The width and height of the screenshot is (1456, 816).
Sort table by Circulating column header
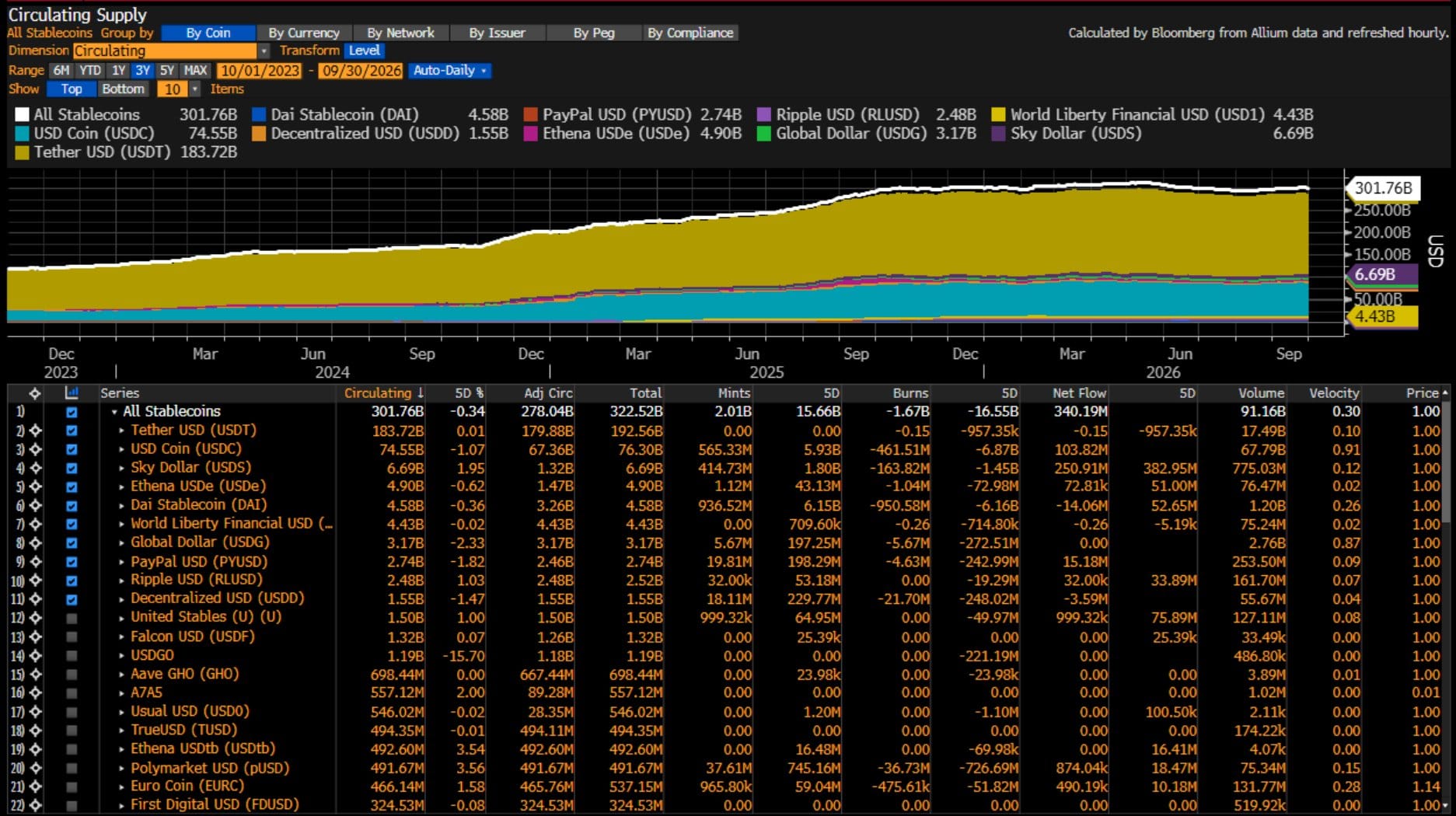point(383,393)
